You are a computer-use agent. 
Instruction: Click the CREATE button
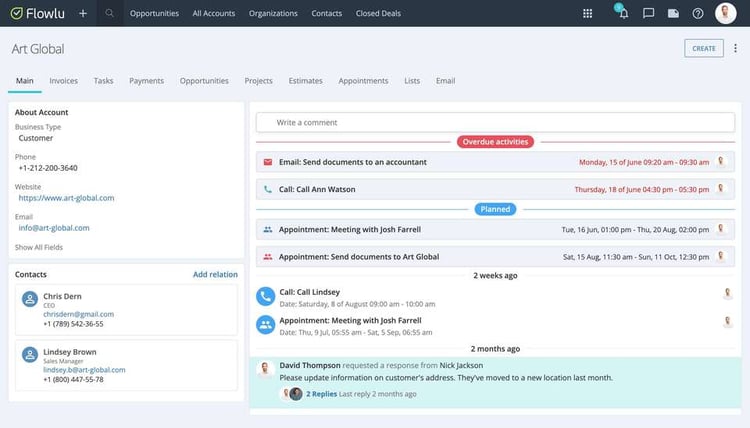coord(704,48)
